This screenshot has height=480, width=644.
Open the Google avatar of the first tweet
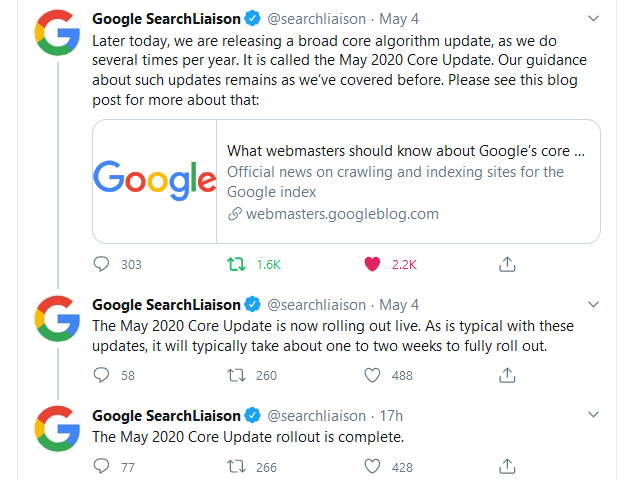click(x=58, y=33)
